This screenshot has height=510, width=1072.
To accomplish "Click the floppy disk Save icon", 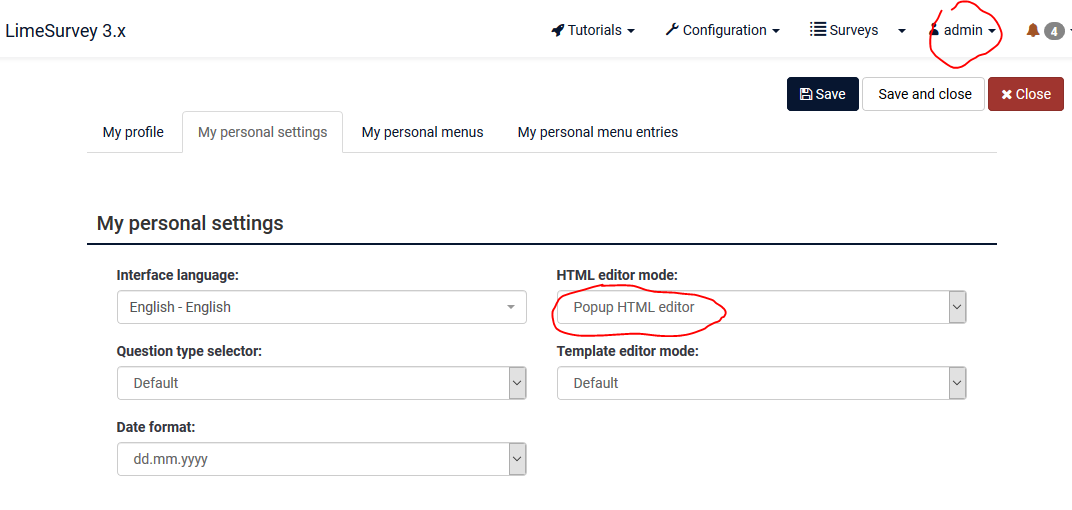I will click(806, 94).
